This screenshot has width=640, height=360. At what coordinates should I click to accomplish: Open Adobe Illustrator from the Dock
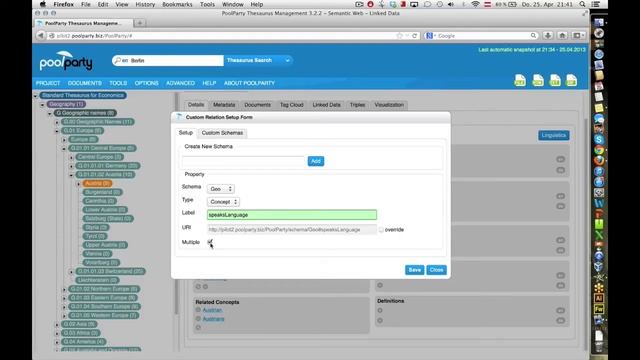(599, 298)
